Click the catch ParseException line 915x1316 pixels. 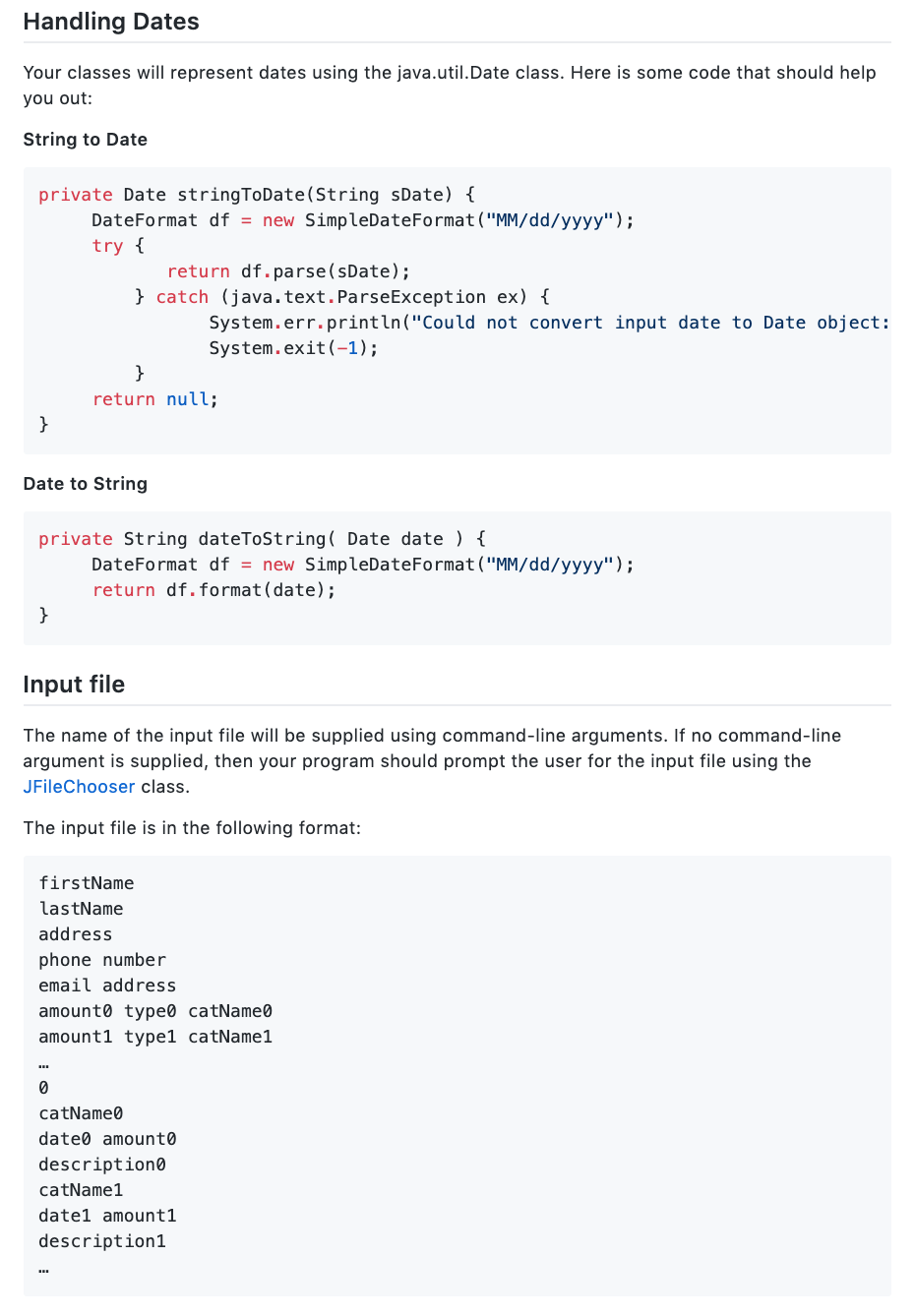click(342, 297)
